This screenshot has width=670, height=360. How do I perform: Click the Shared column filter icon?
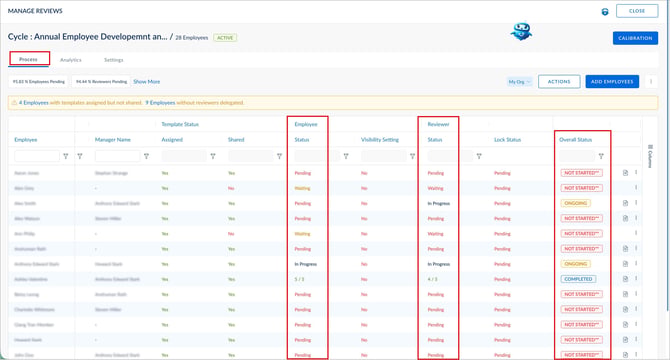[279, 156]
